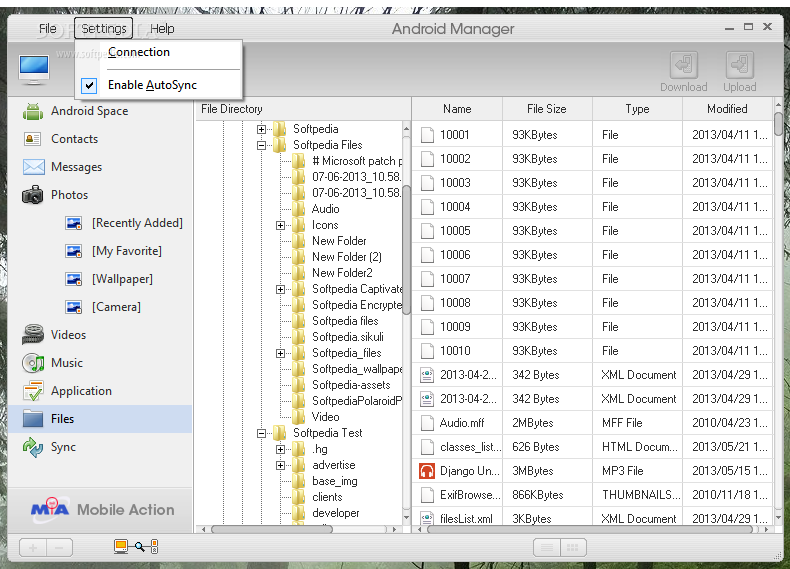This screenshot has height=569, width=790.
Task: Click the directory tree horizontal scrollbar
Action: pos(272,529)
